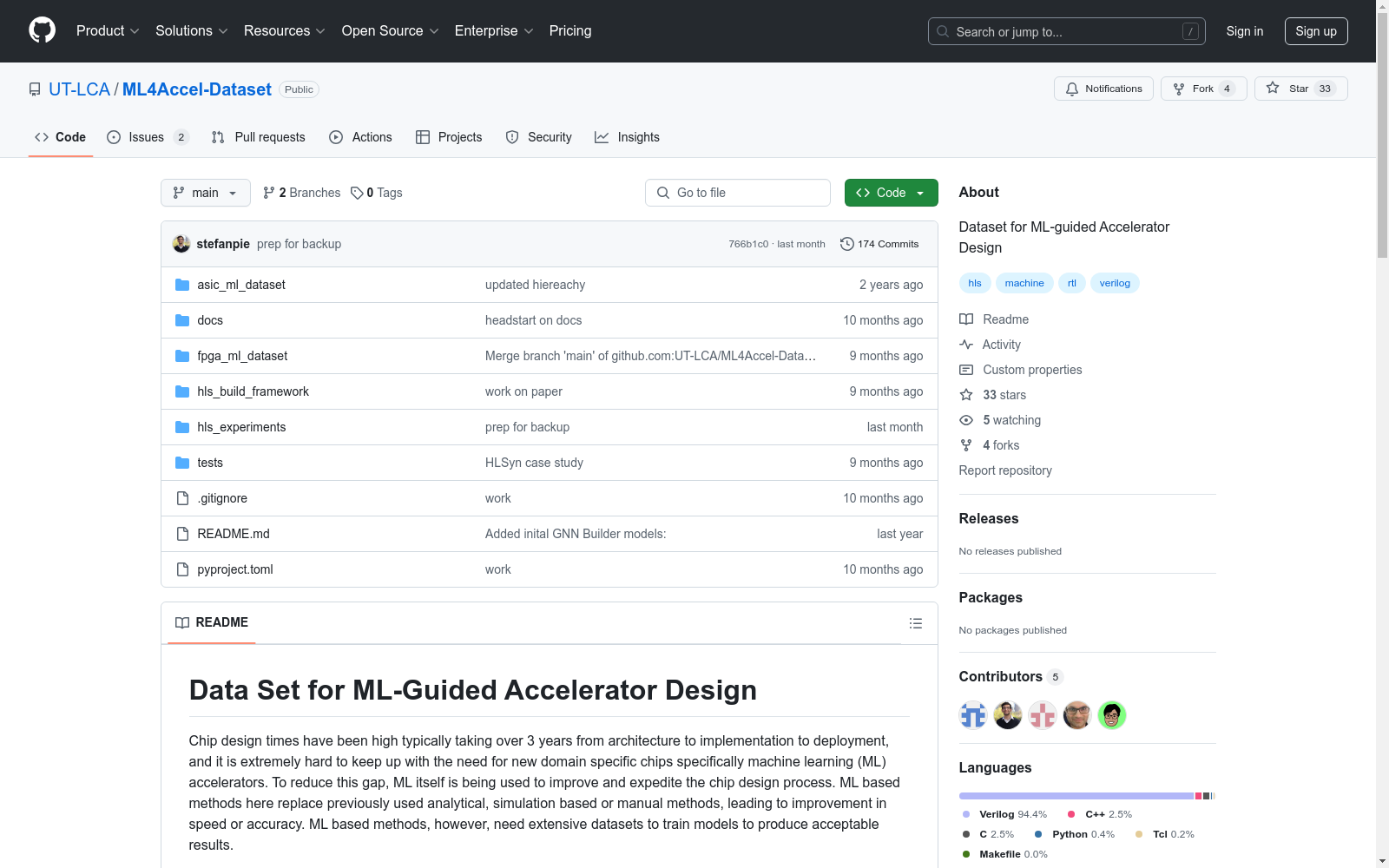Open the Code tab

61,137
